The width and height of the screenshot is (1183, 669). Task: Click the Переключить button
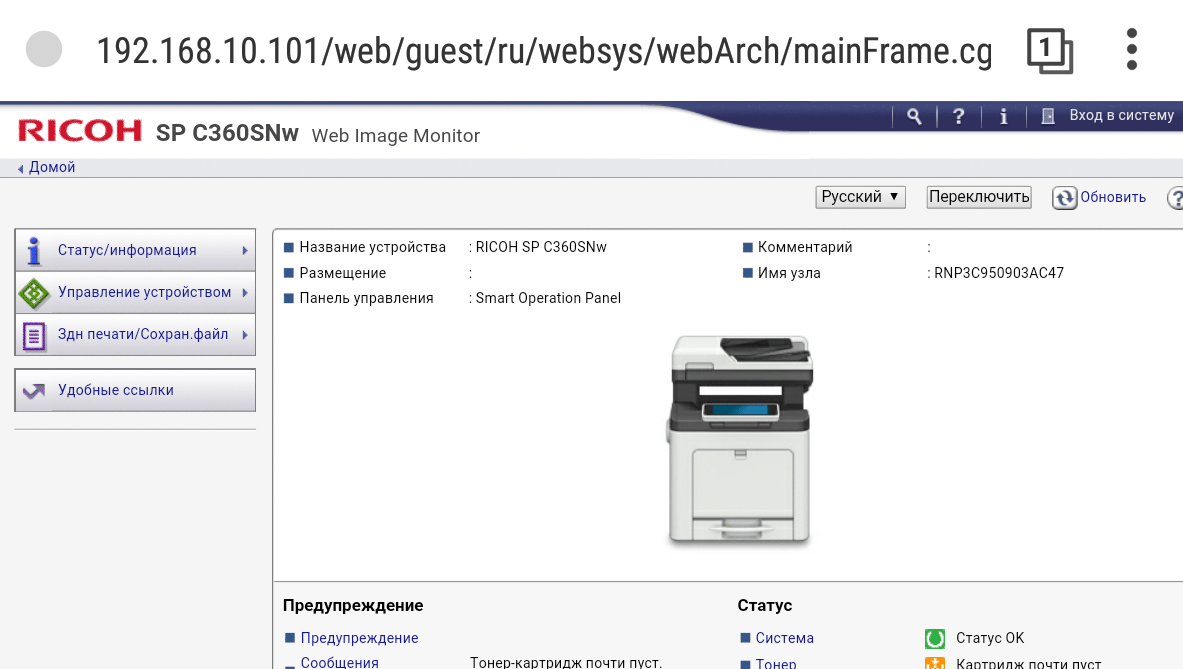[x=979, y=197]
